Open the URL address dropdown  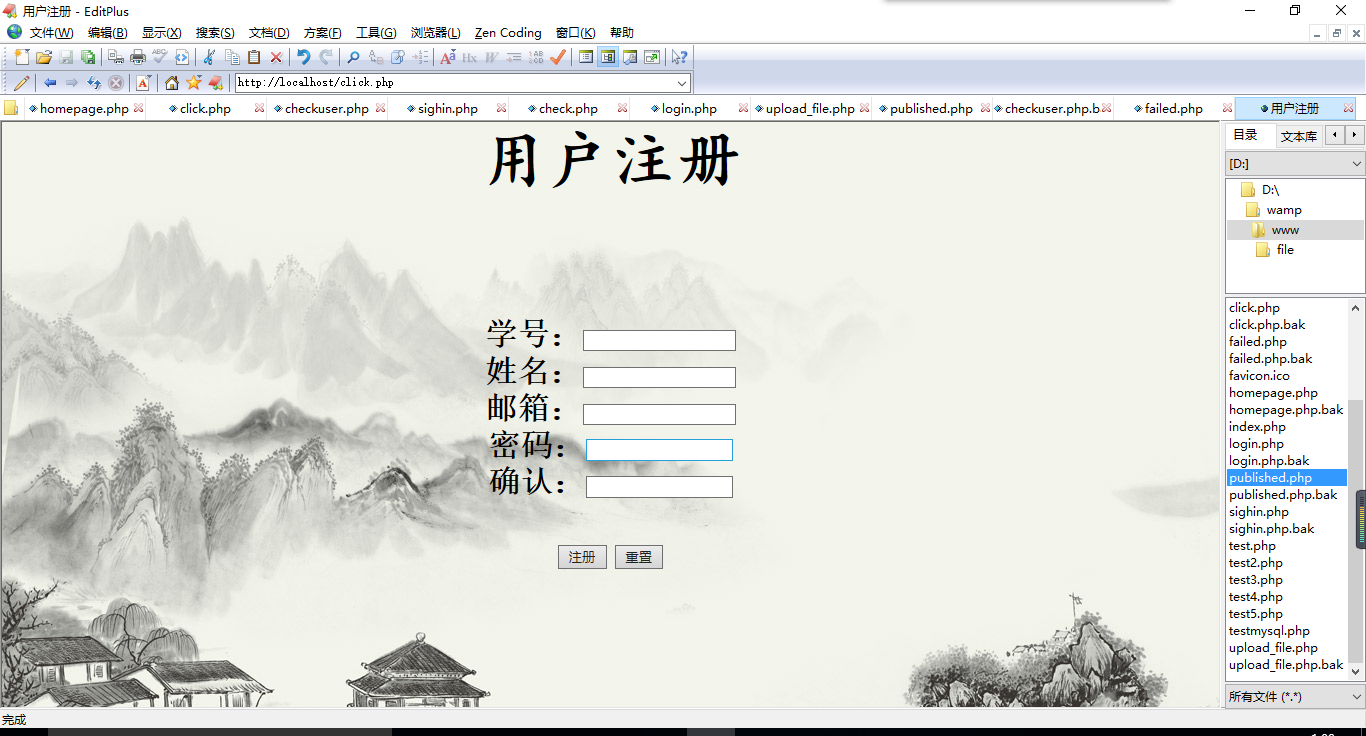click(682, 83)
